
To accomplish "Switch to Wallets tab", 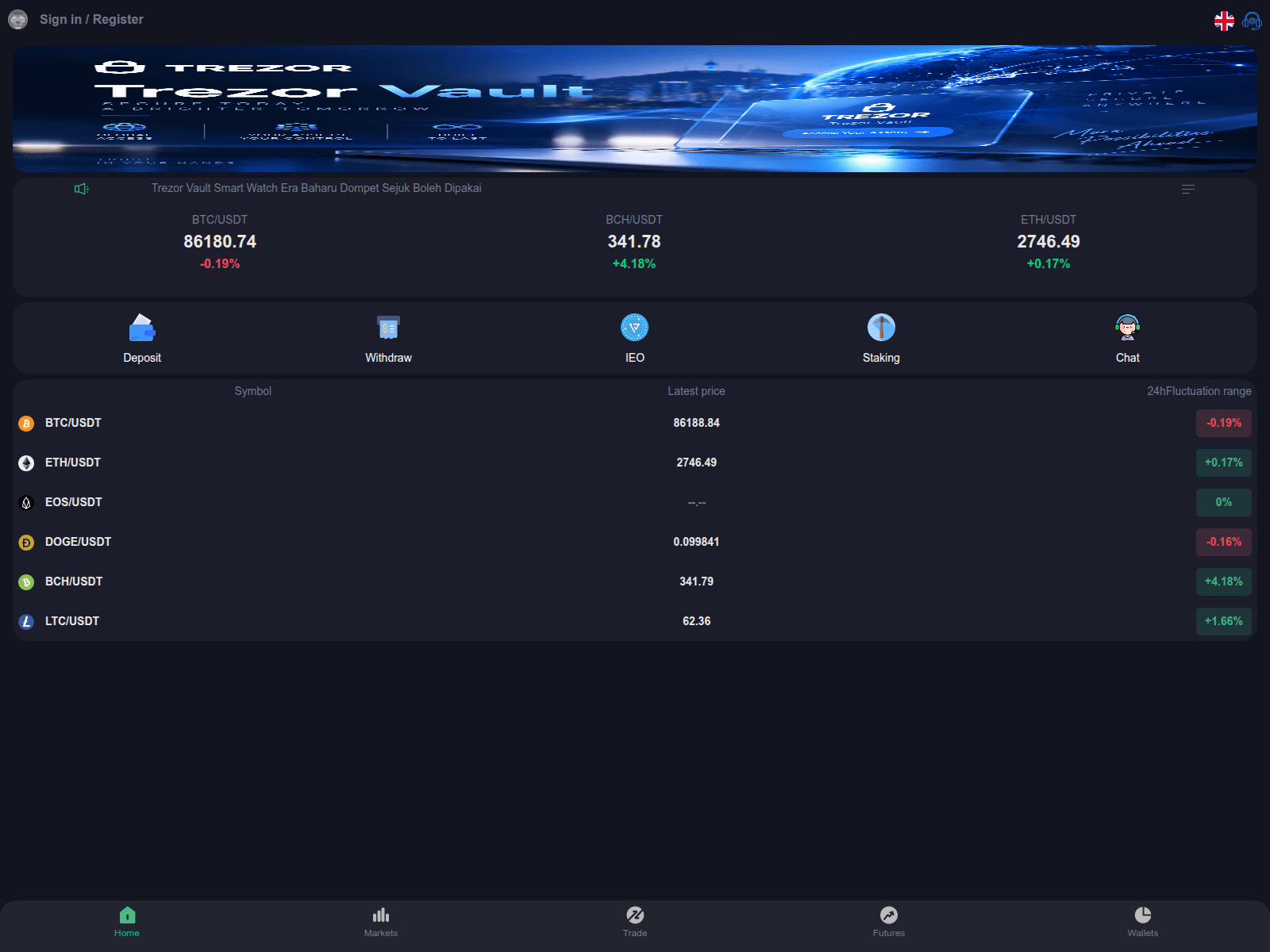I will (1143, 922).
